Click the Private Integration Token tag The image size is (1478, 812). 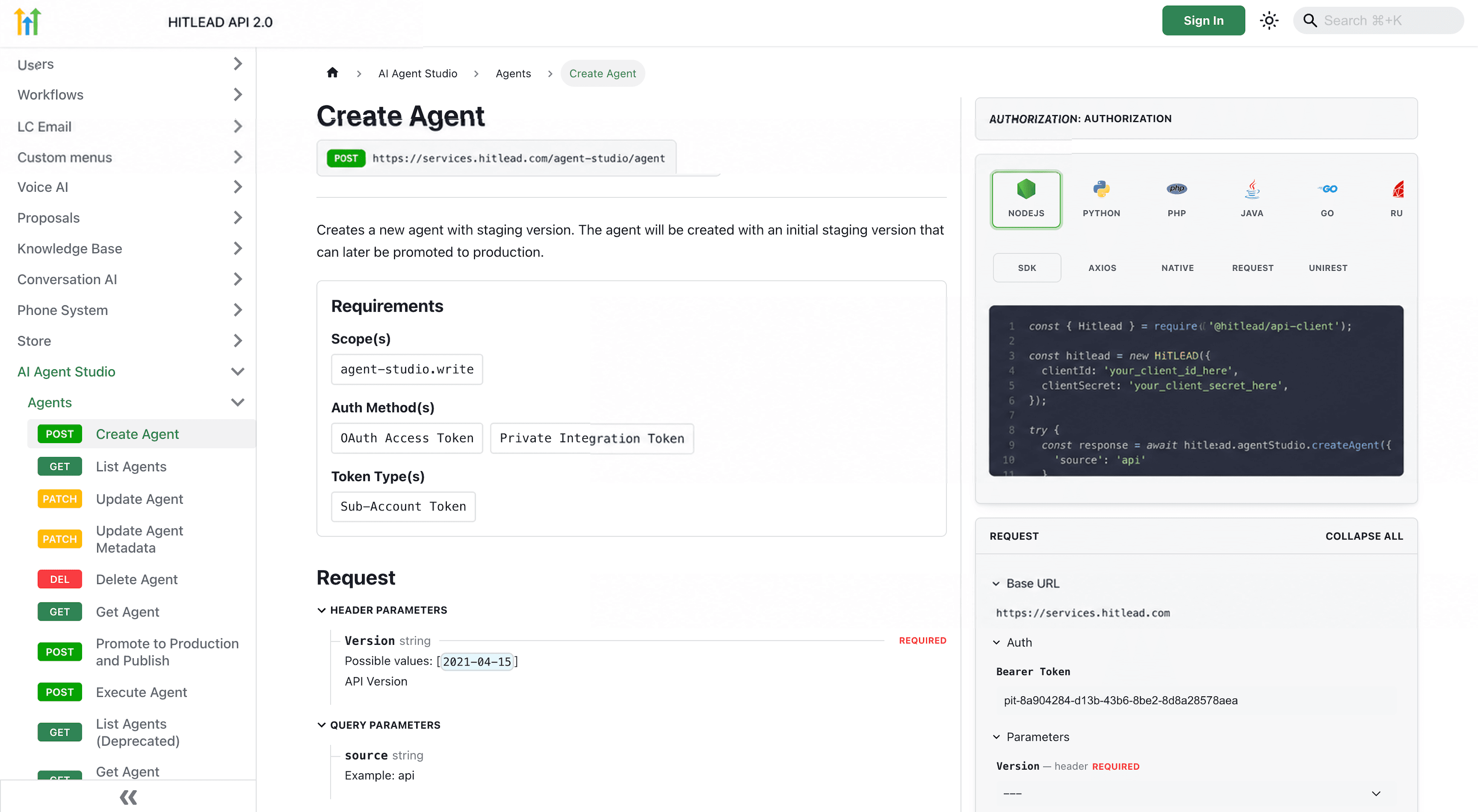point(592,438)
